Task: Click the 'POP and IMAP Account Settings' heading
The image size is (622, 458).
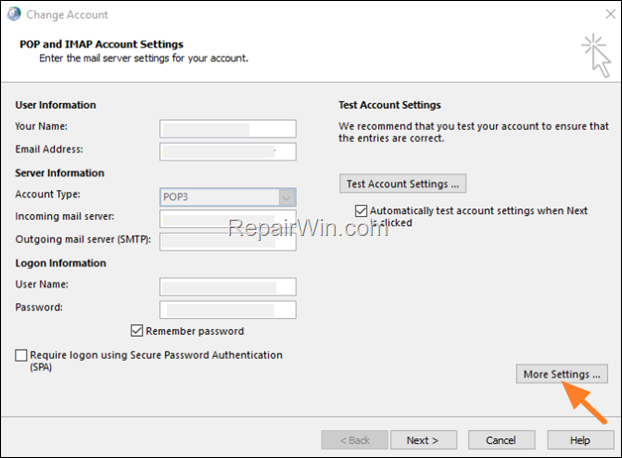Action: 102,44
